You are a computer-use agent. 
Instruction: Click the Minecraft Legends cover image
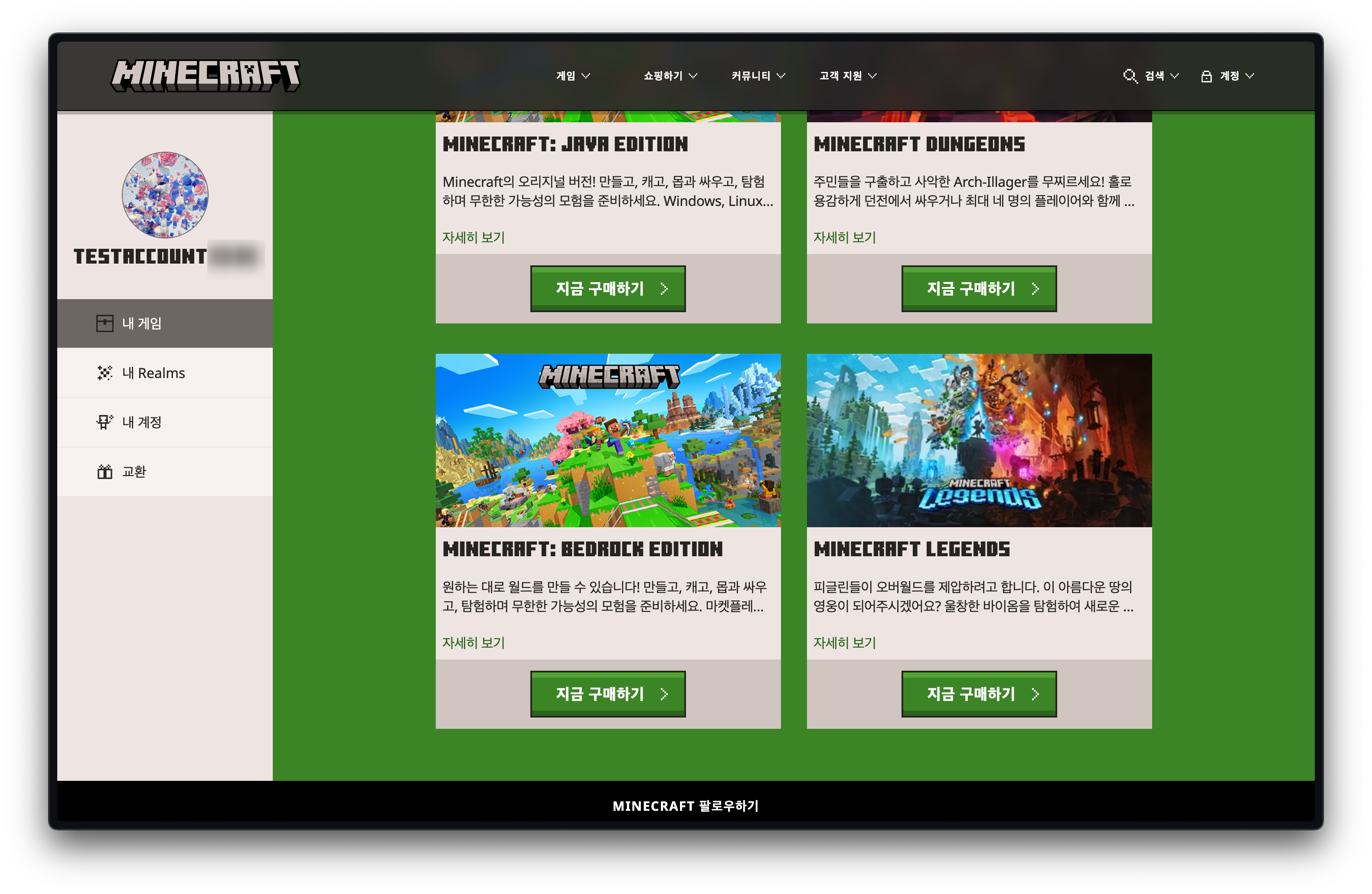[980, 440]
